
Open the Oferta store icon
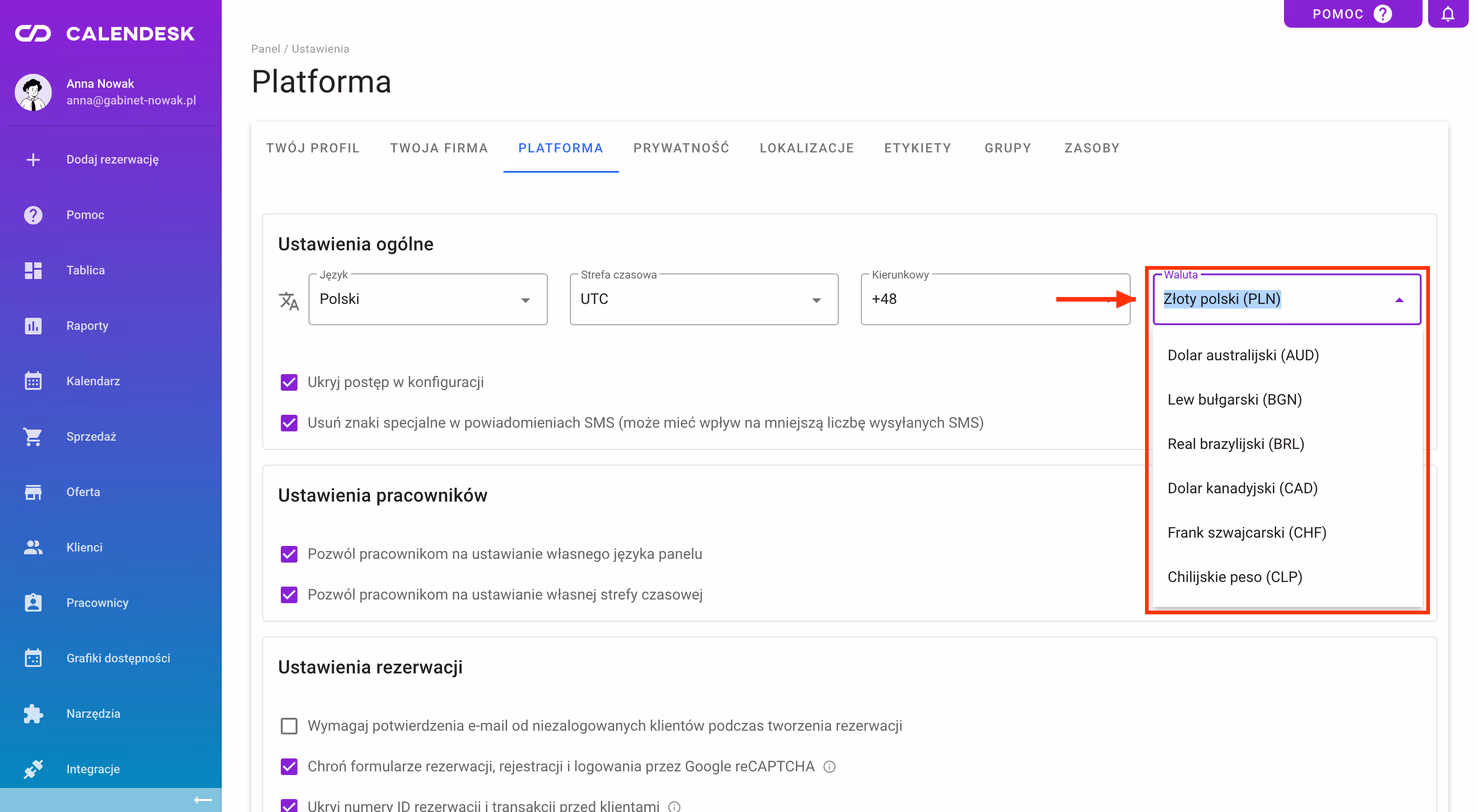[33, 492]
